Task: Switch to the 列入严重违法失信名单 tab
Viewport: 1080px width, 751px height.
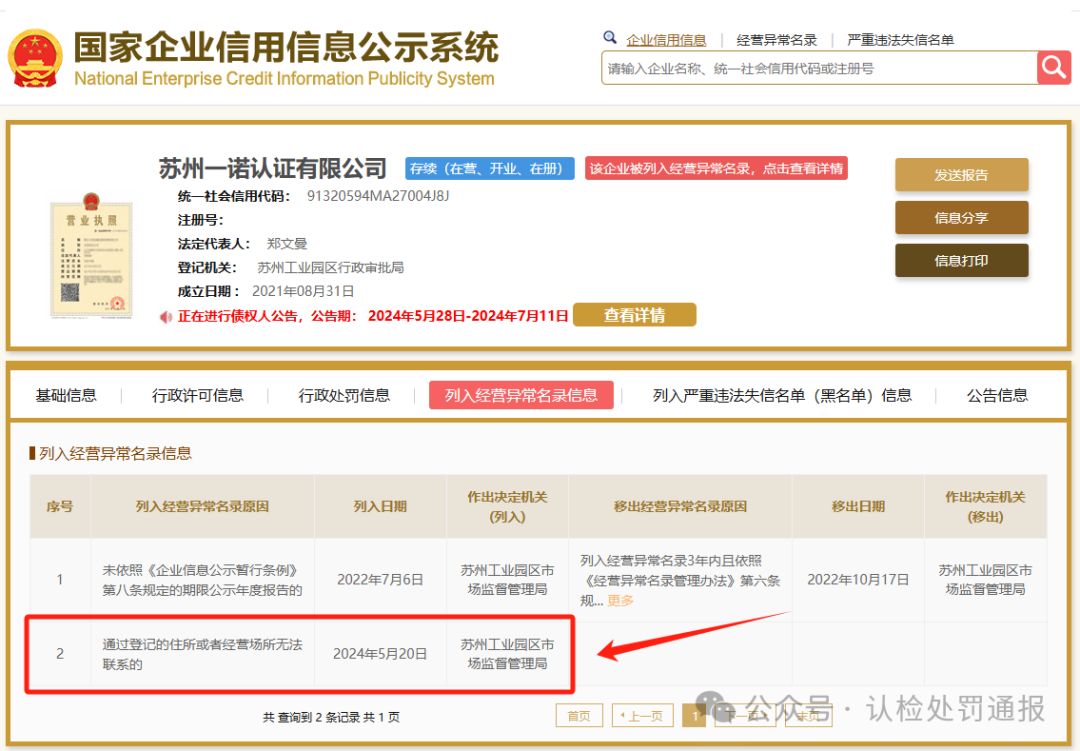Action: coord(782,395)
